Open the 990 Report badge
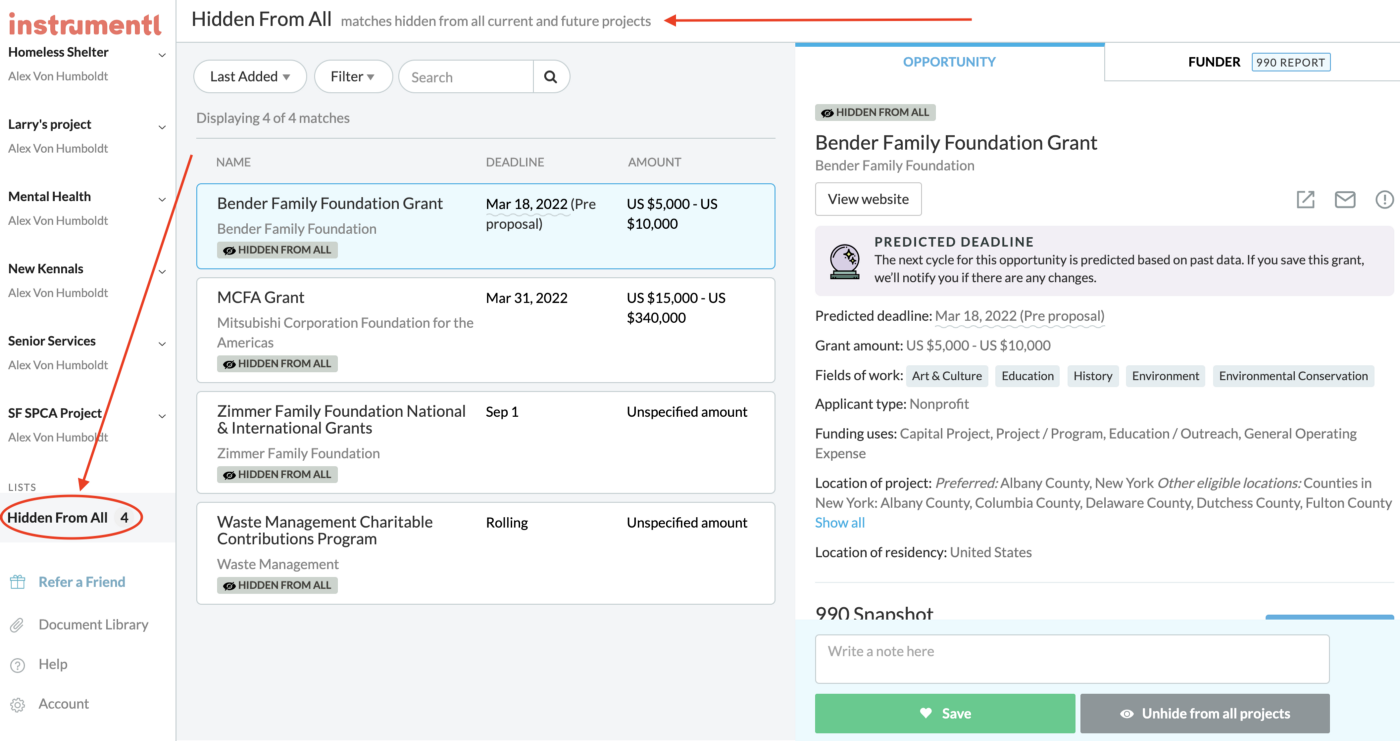This screenshot has height=741, width=1400. (x=1291, y=62)
